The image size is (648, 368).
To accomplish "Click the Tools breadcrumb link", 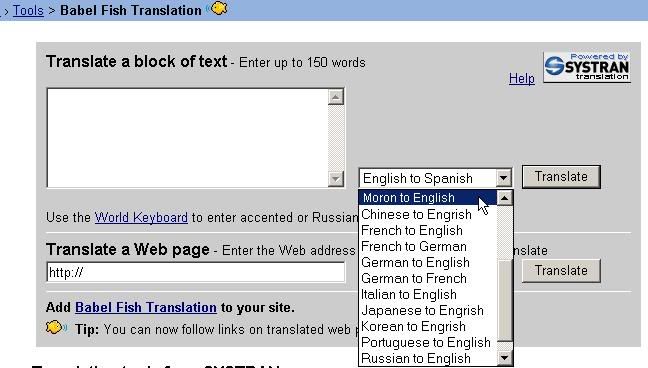I will 28,10.
